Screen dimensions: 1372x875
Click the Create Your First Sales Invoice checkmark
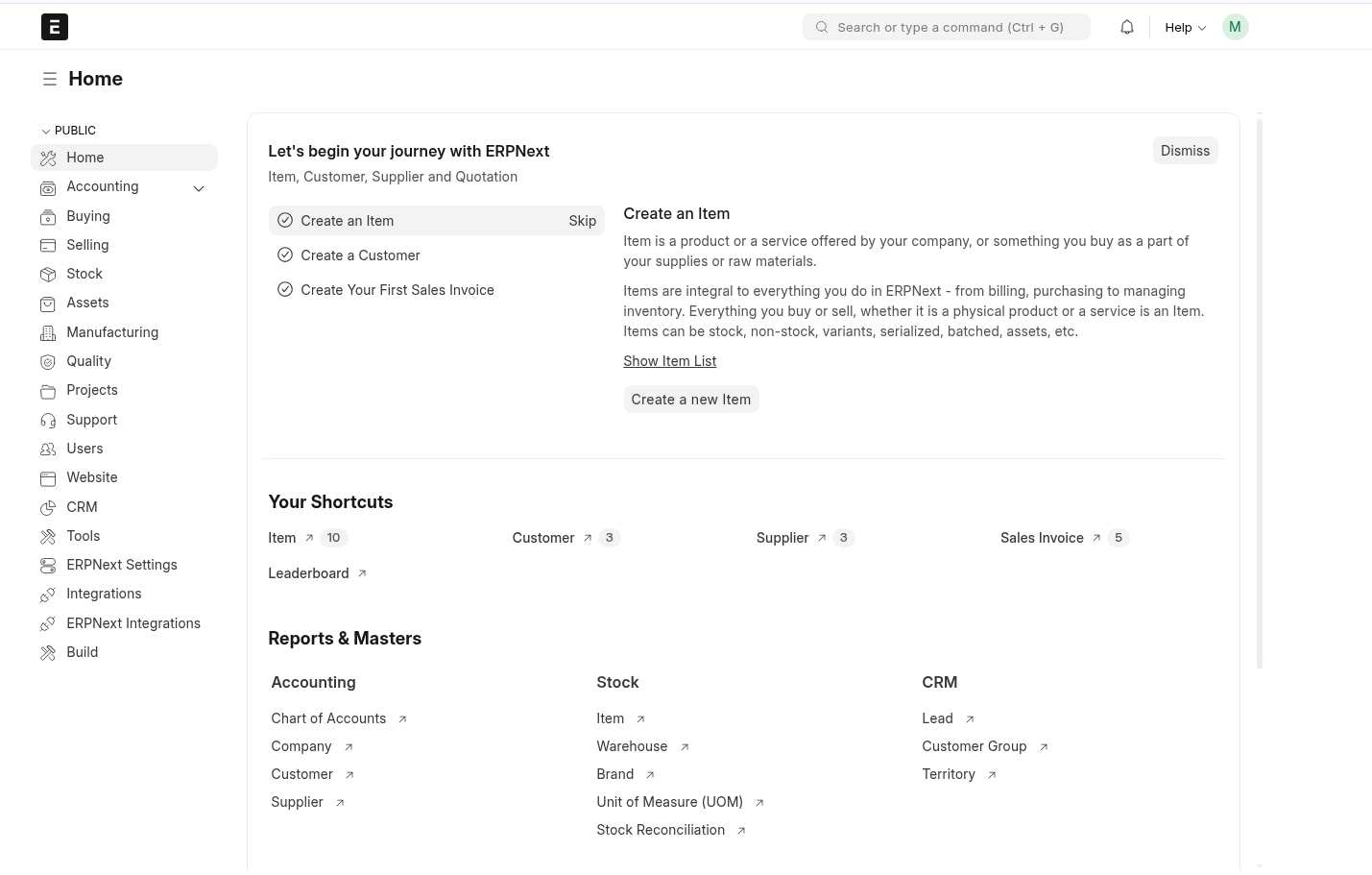pyautogui.click(x=285, y=289)
